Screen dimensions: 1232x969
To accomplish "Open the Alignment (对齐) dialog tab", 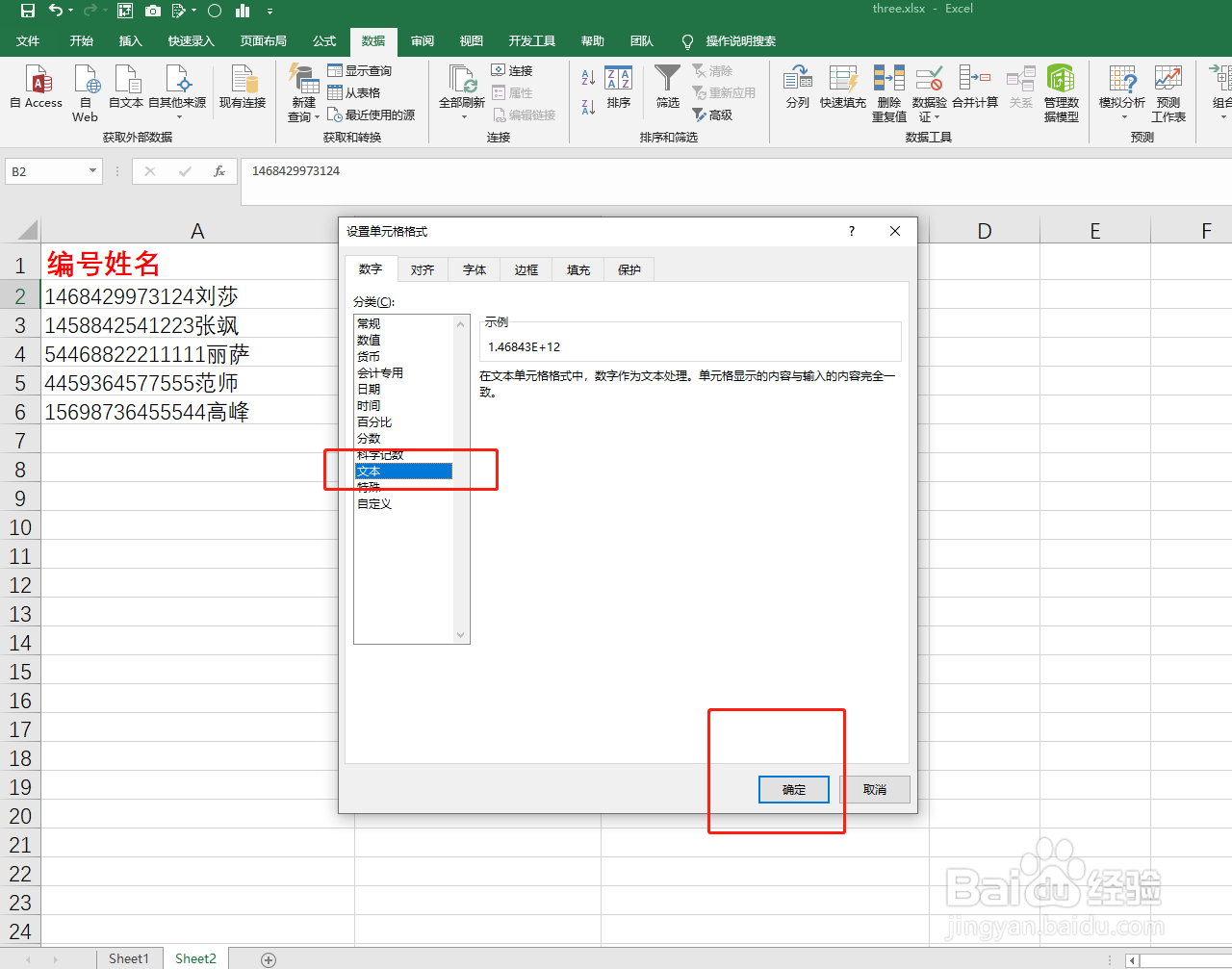I will tap(423, 270).
